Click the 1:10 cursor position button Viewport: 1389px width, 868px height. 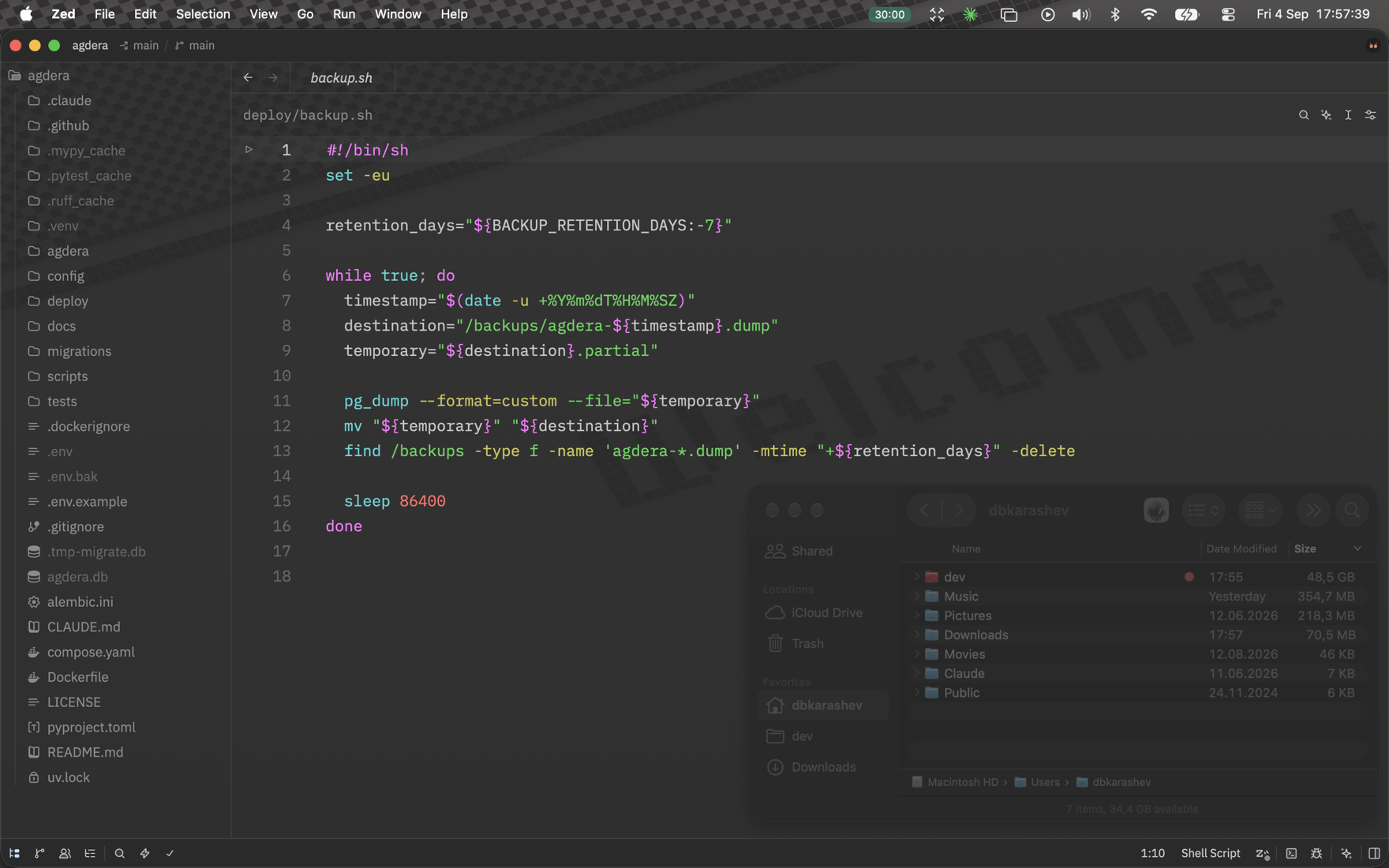pyautogui.click(x=1152, y=853)
